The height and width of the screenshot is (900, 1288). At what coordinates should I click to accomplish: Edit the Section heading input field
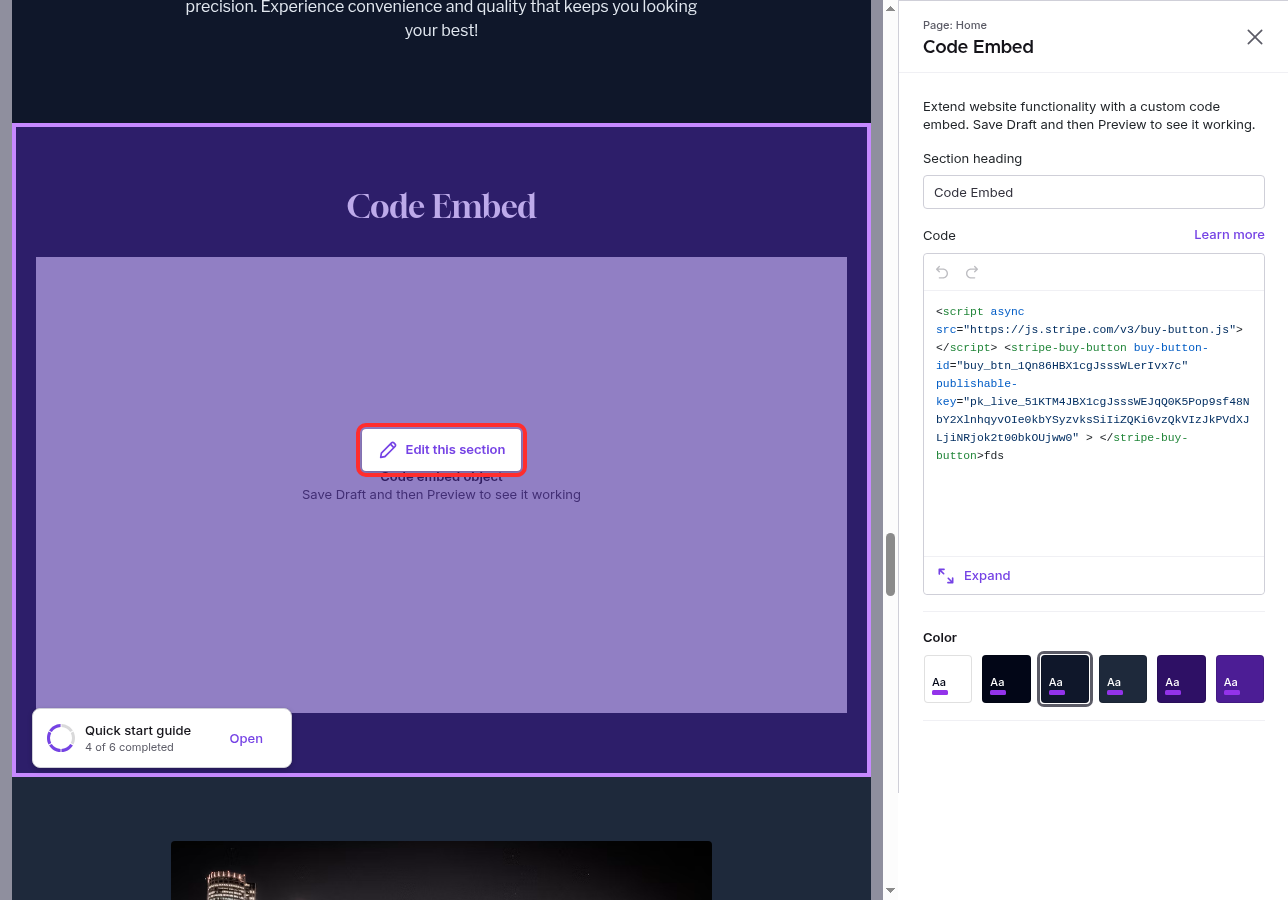click(1093, 192)
